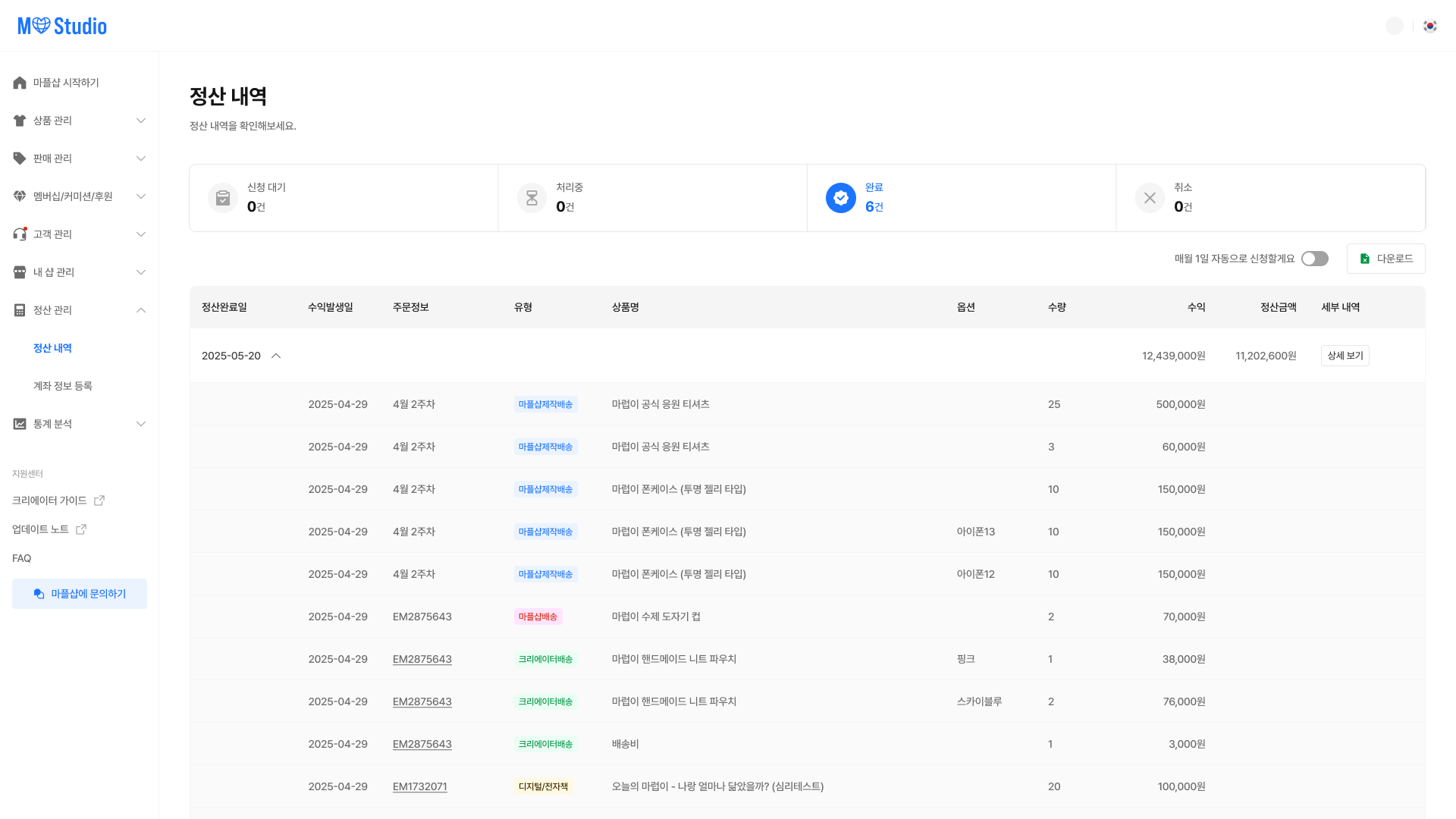The height and width of the screenshot is (819, 1456).
Task: Open order link EM1732071
Action: (x=419, y=786)
